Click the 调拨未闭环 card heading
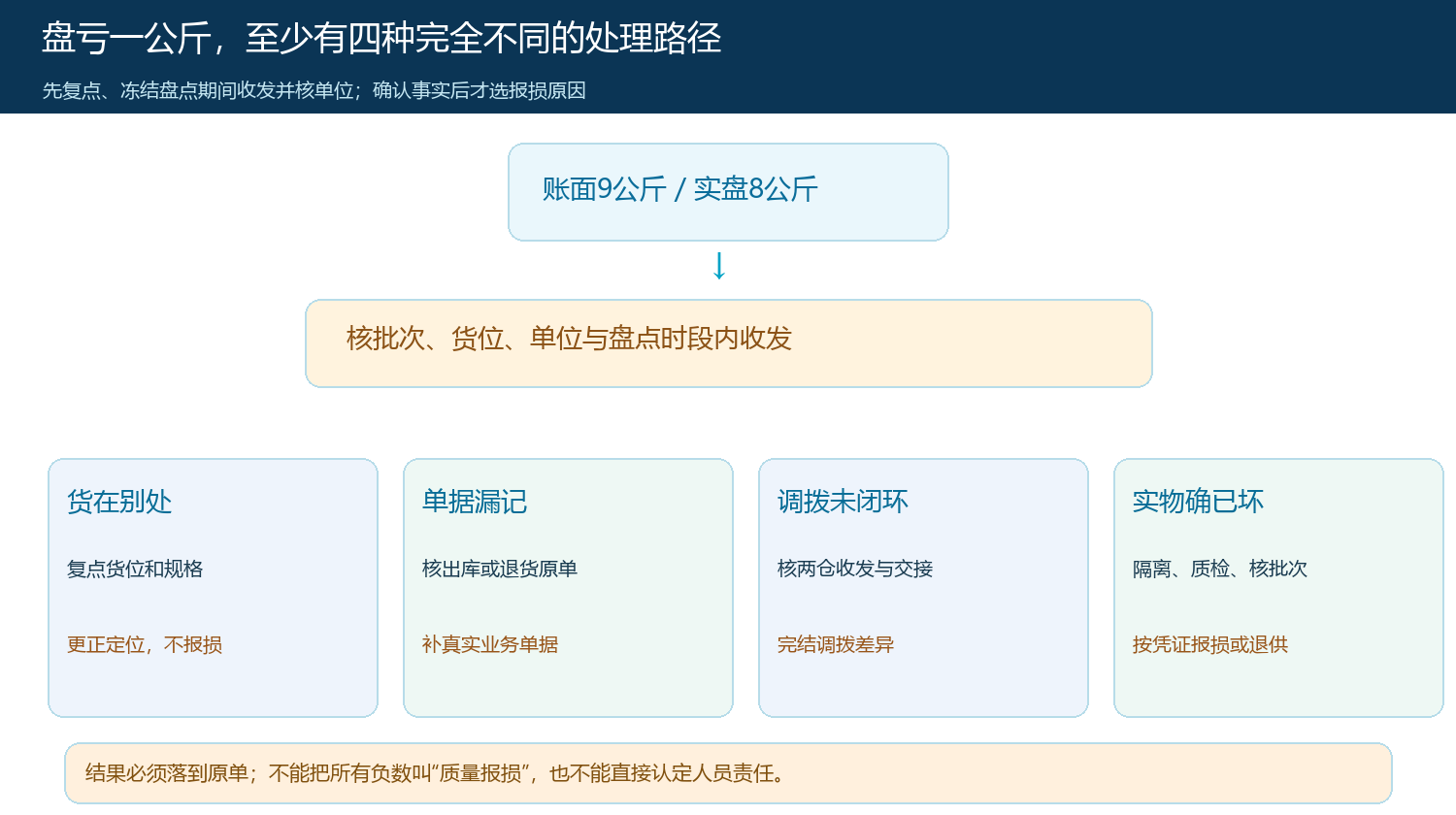 coord(843,502)
